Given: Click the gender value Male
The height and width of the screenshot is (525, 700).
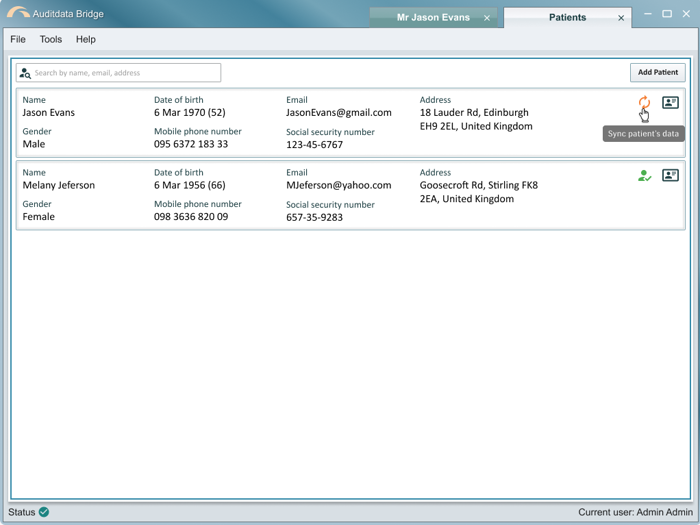Looking at the screenshot, I should coord(34,144).
